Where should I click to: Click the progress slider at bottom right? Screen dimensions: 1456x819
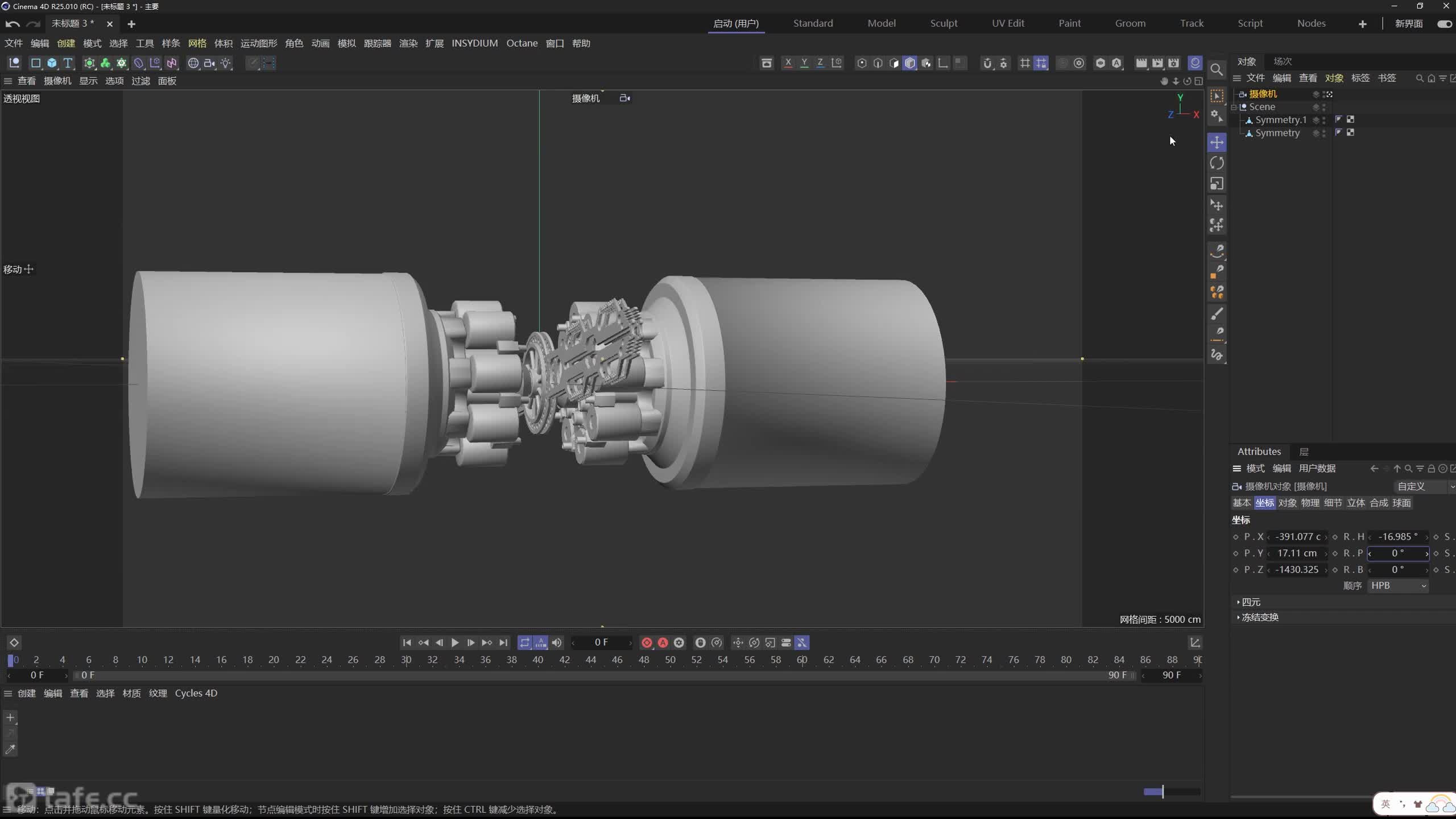click(x=1172, y=792)
